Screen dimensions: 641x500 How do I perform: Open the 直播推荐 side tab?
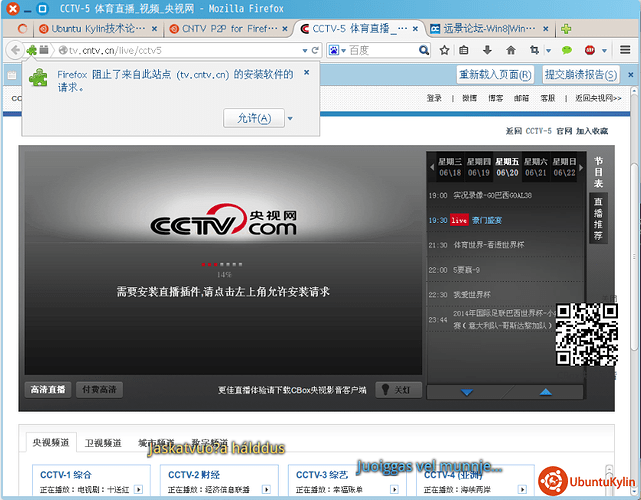(598, 219)
